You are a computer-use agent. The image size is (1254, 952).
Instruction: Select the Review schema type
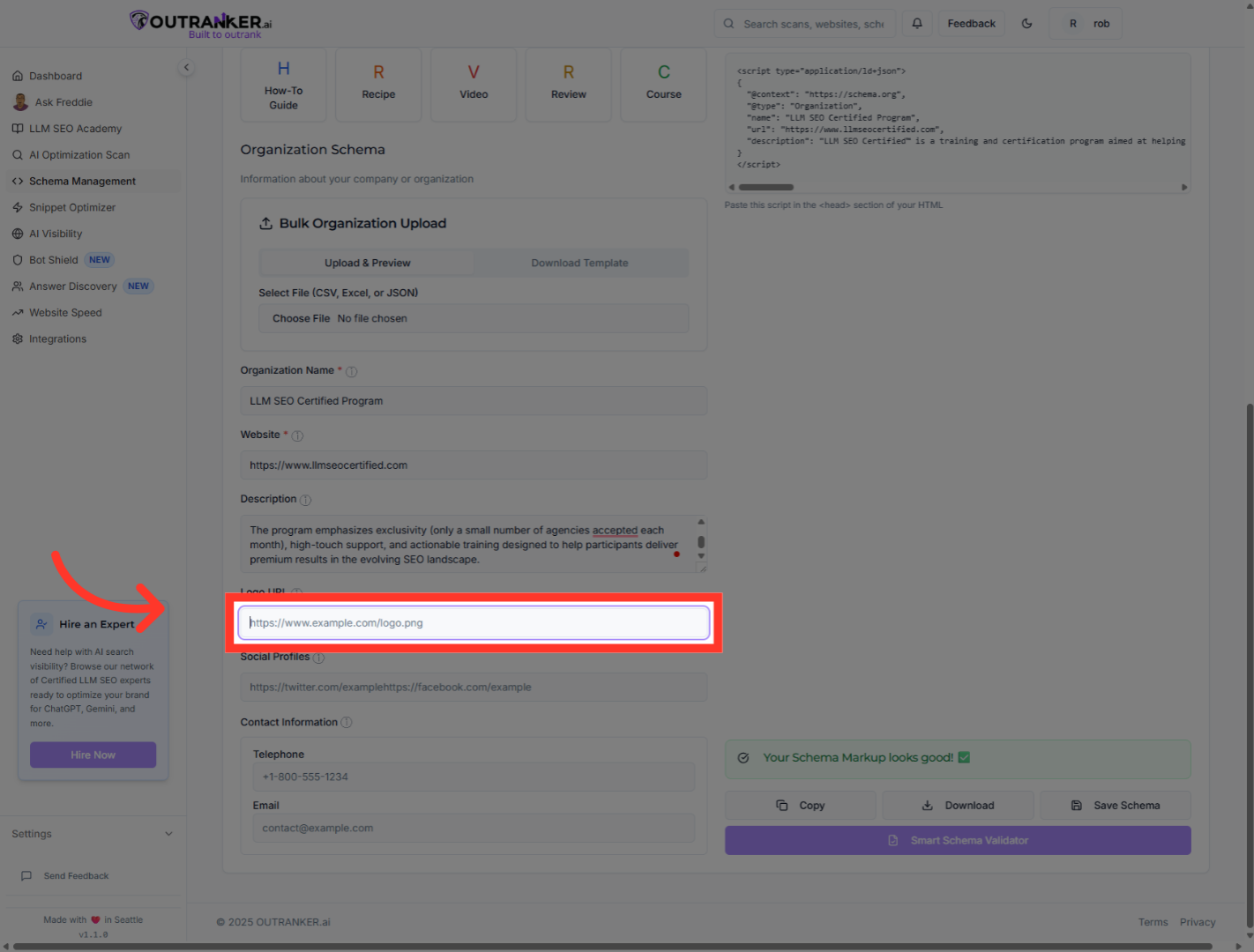569,85
